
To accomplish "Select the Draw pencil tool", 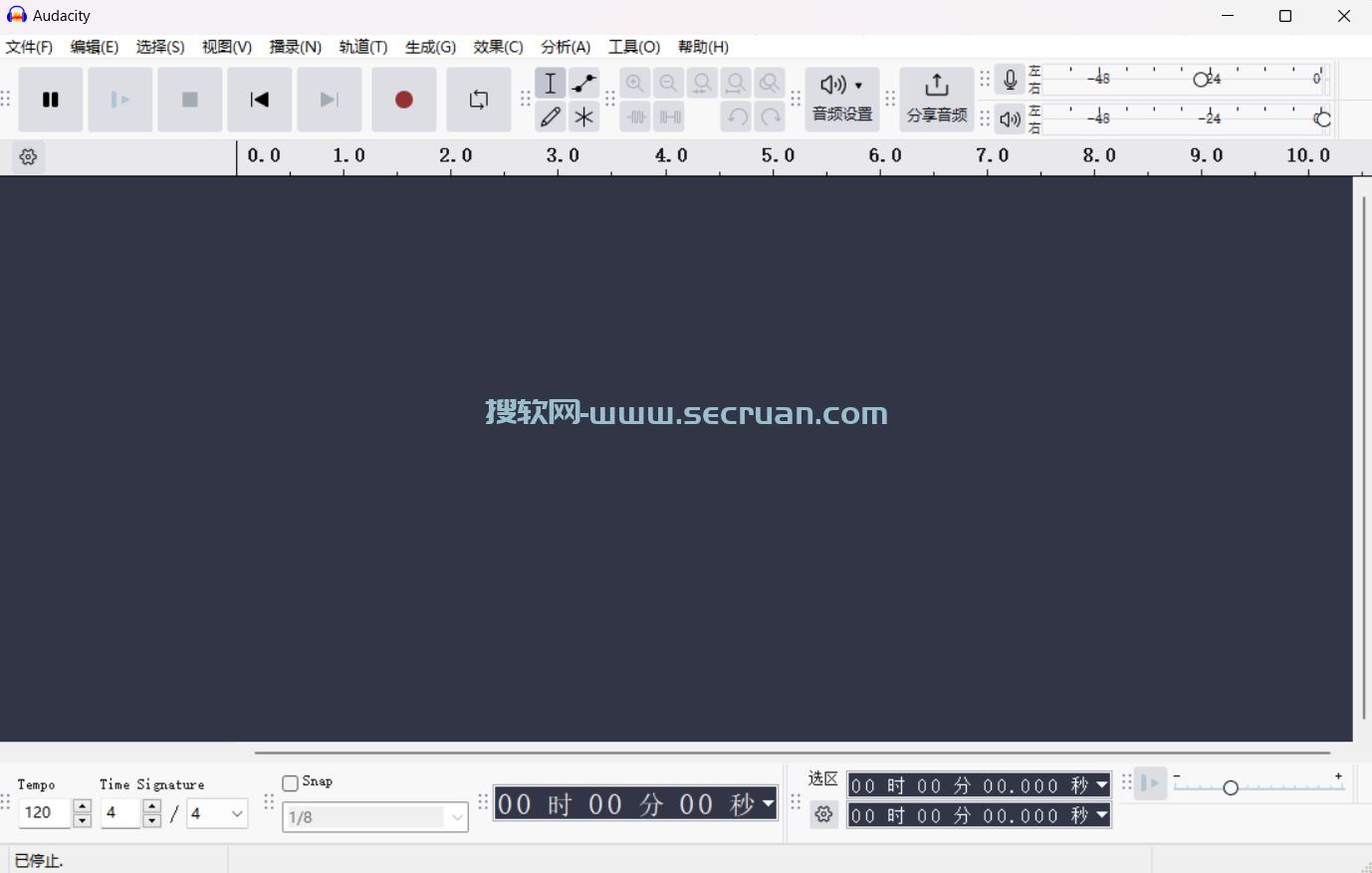I will point(551,117).
